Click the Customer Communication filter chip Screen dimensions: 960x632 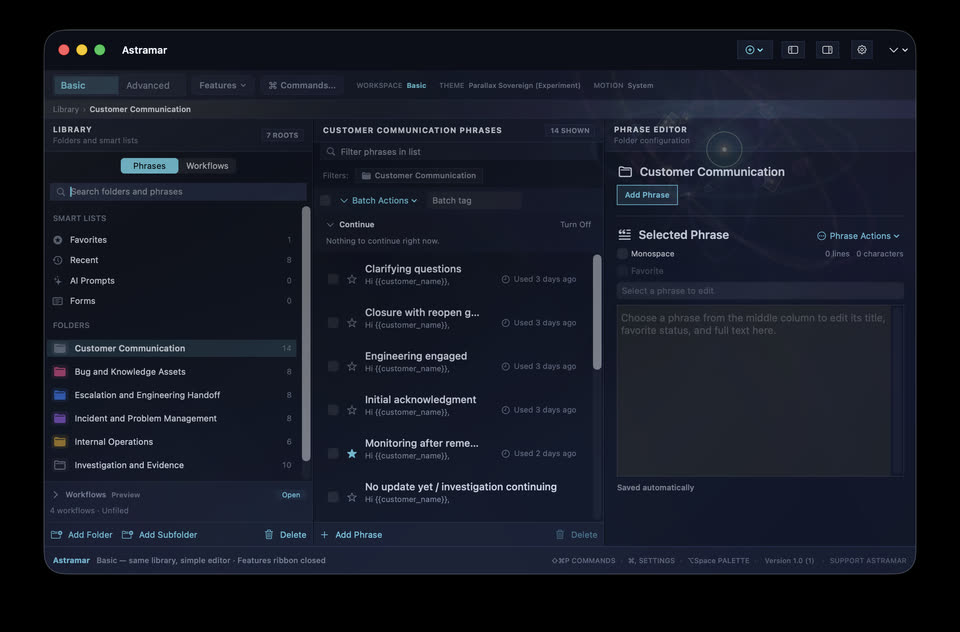419,175
